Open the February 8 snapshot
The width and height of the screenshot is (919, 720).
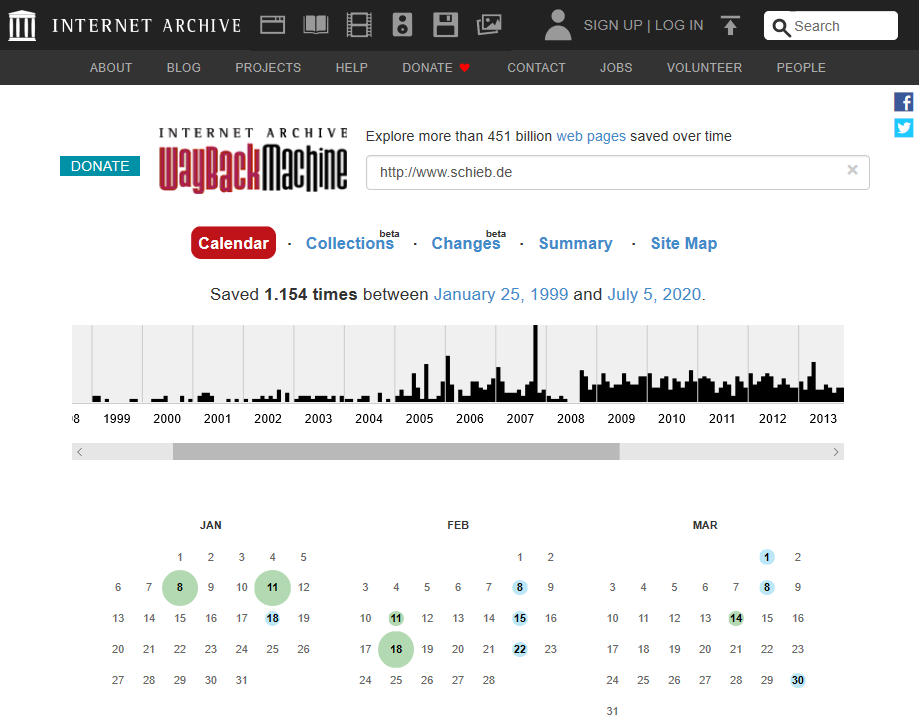click(x=520, y=587)
